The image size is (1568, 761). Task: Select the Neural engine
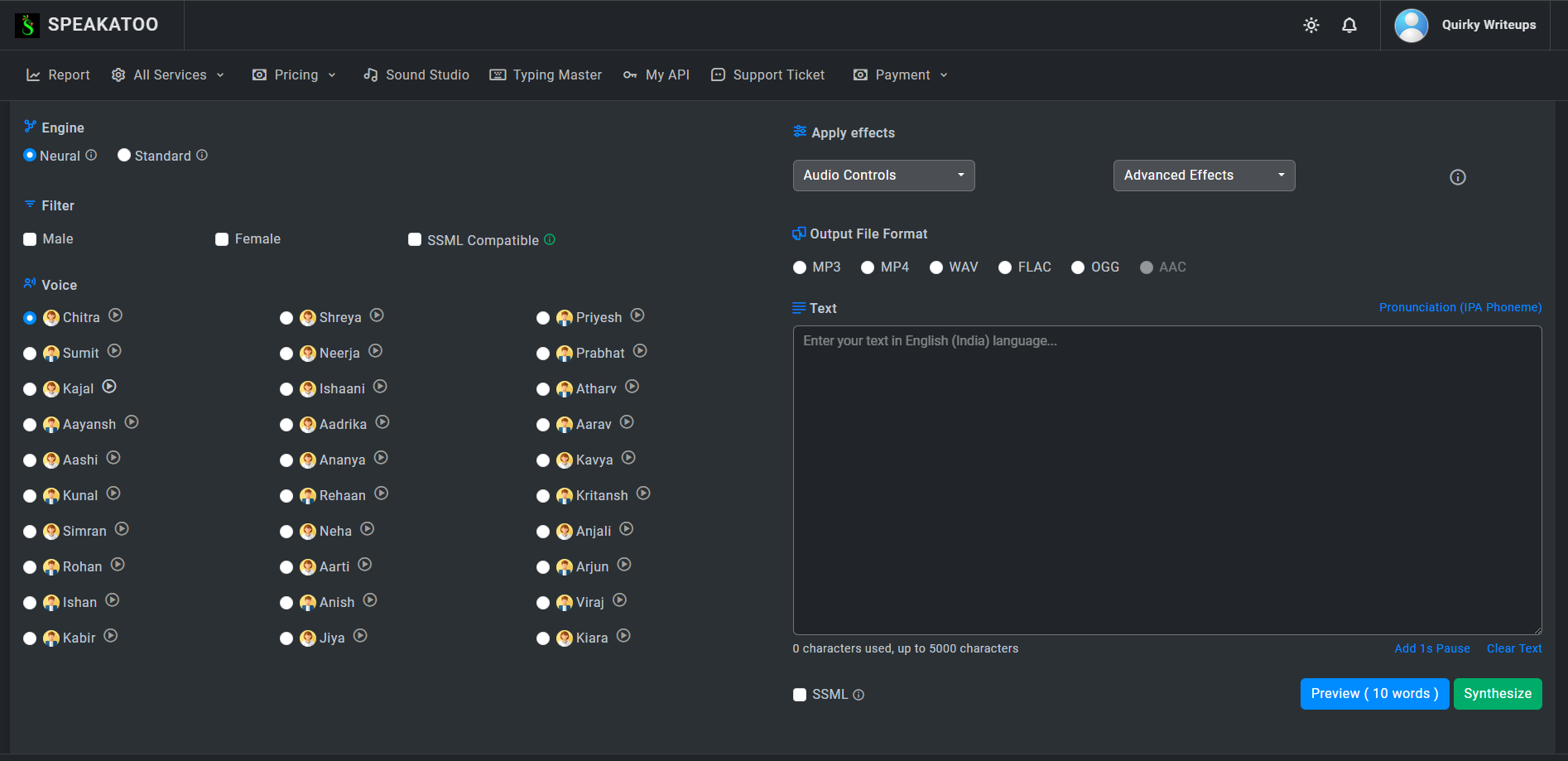point(30,155)
